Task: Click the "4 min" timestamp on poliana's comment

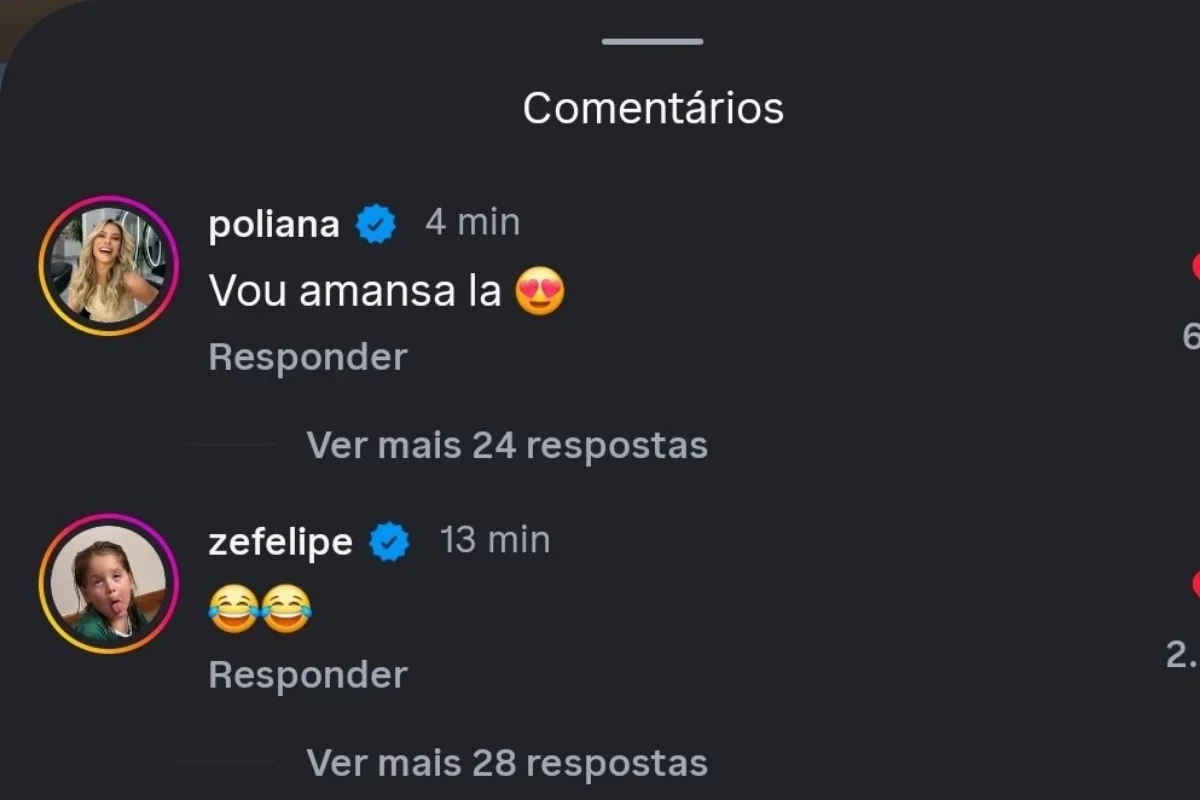Action: (x=472, y=222)
